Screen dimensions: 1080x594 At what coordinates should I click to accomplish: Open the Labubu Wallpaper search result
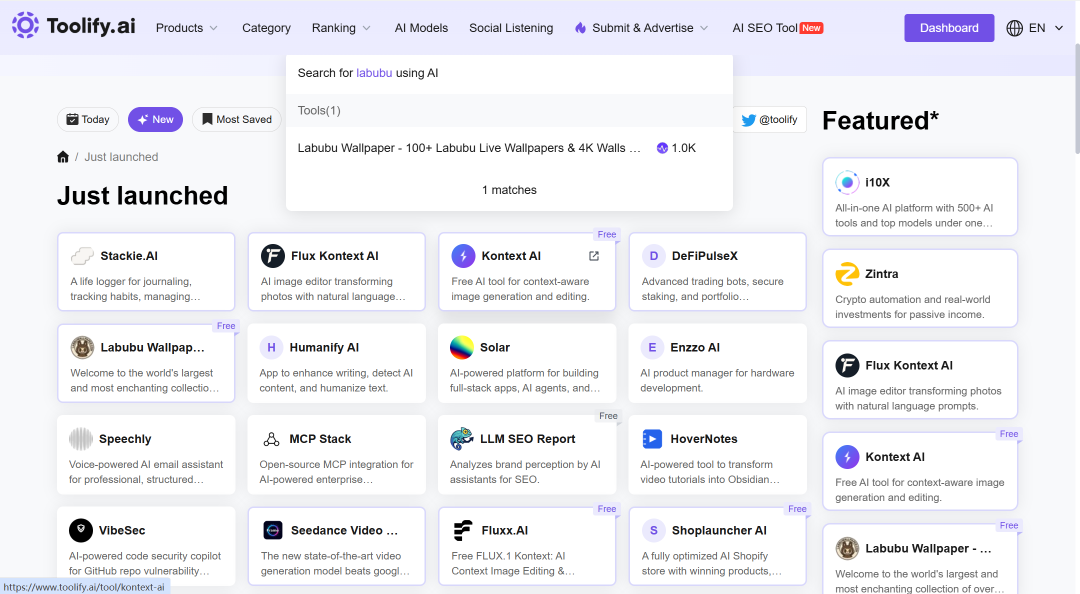(x=509, y=148)
